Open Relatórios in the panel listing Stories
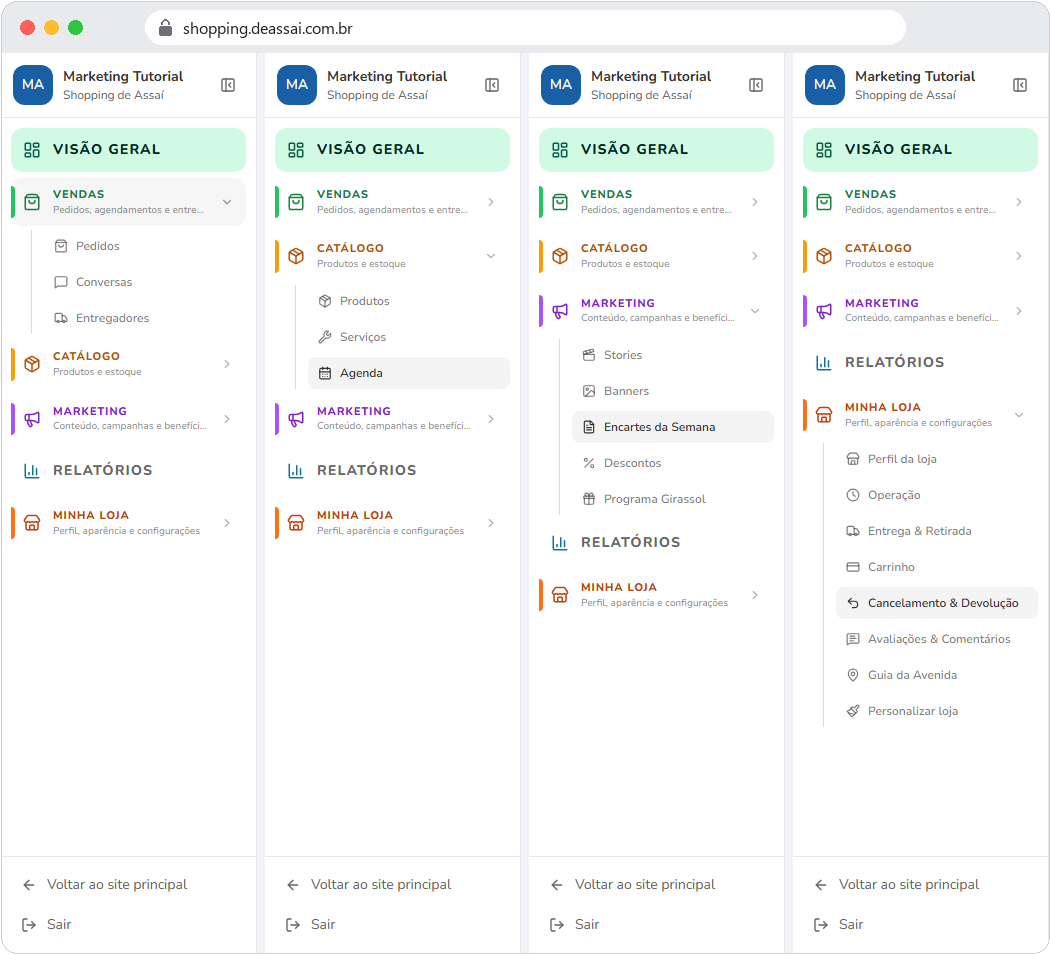1050x954 pixels. [656, 543]
